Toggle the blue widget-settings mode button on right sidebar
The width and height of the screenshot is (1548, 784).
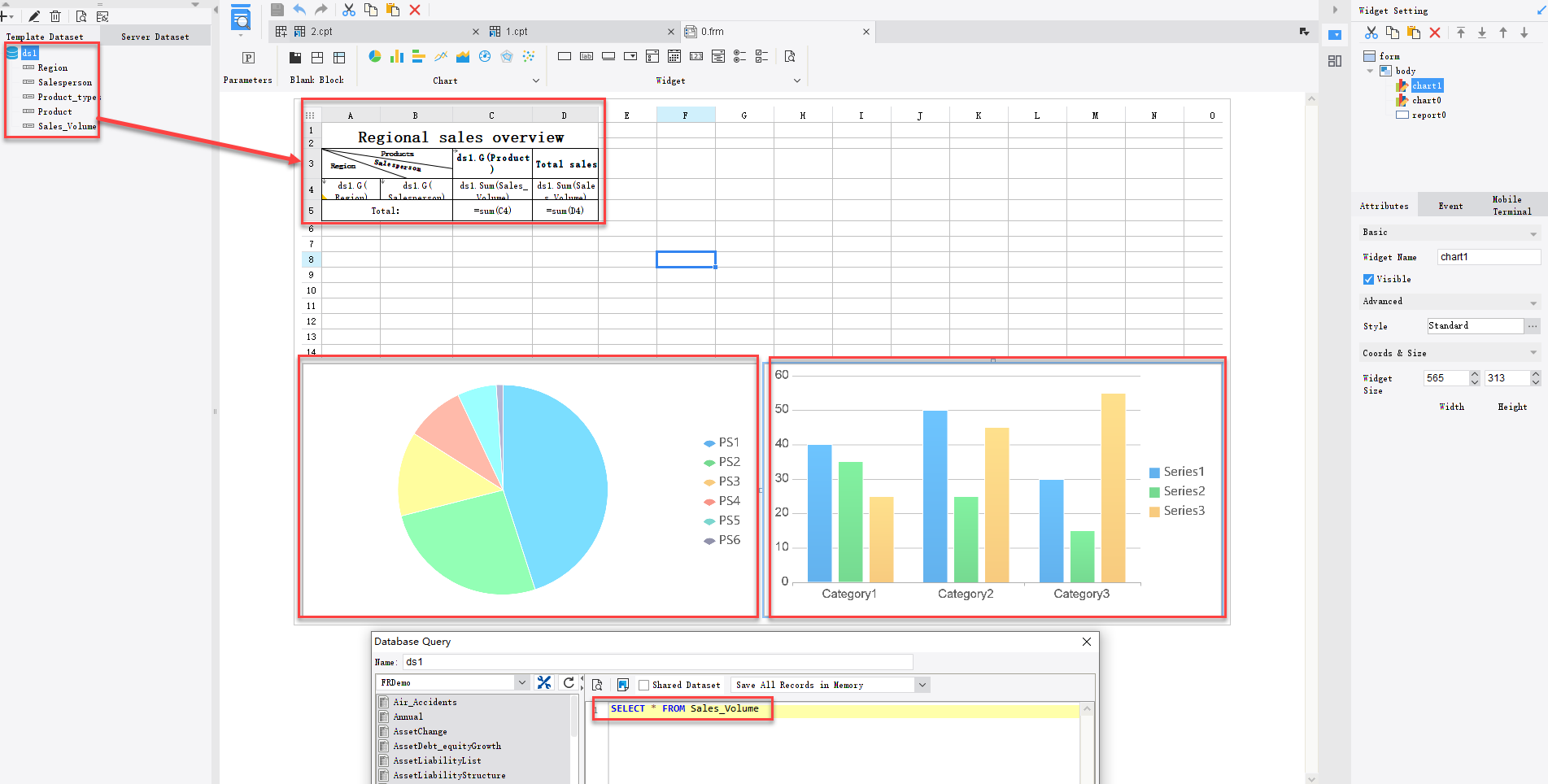point(1334,35)
